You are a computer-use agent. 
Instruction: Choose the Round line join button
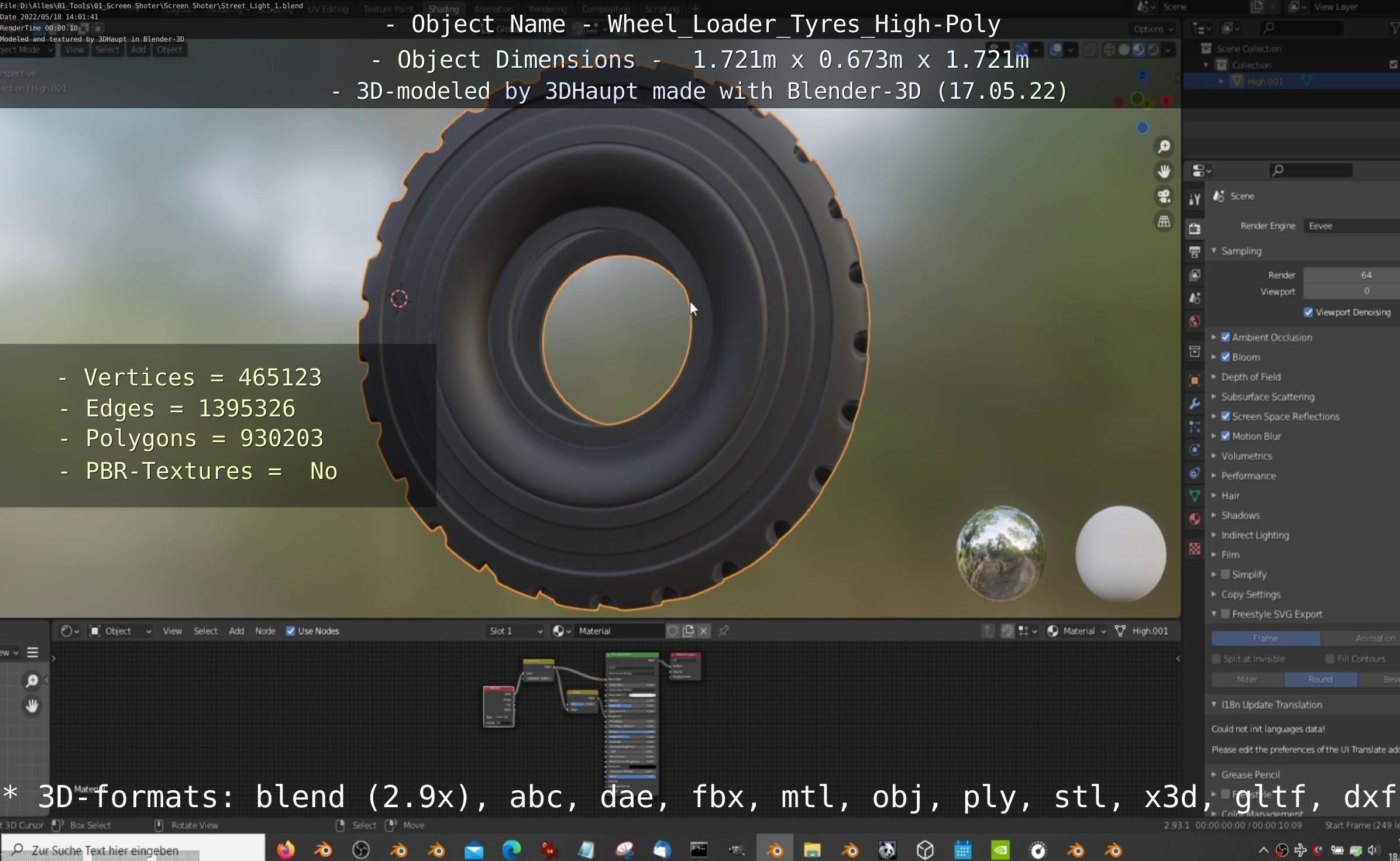[x=1320, y=679]
